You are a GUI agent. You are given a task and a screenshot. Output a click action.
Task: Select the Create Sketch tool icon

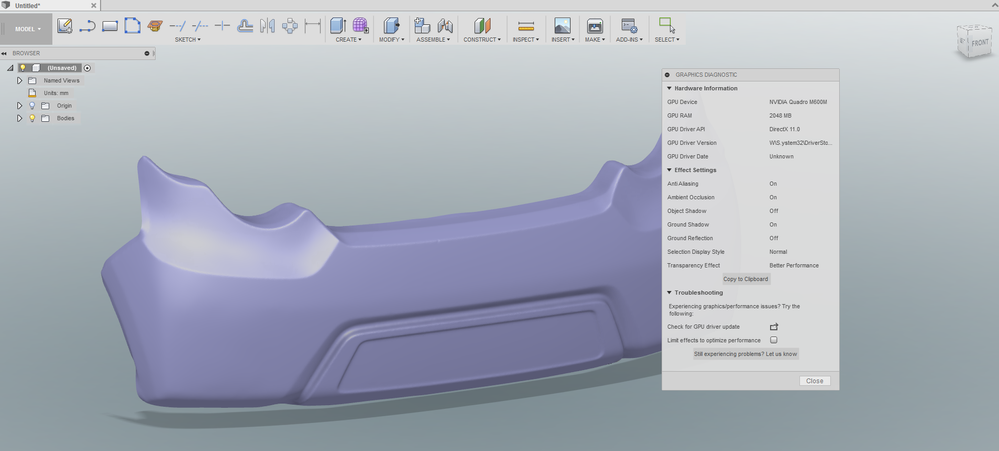[64, 25]
